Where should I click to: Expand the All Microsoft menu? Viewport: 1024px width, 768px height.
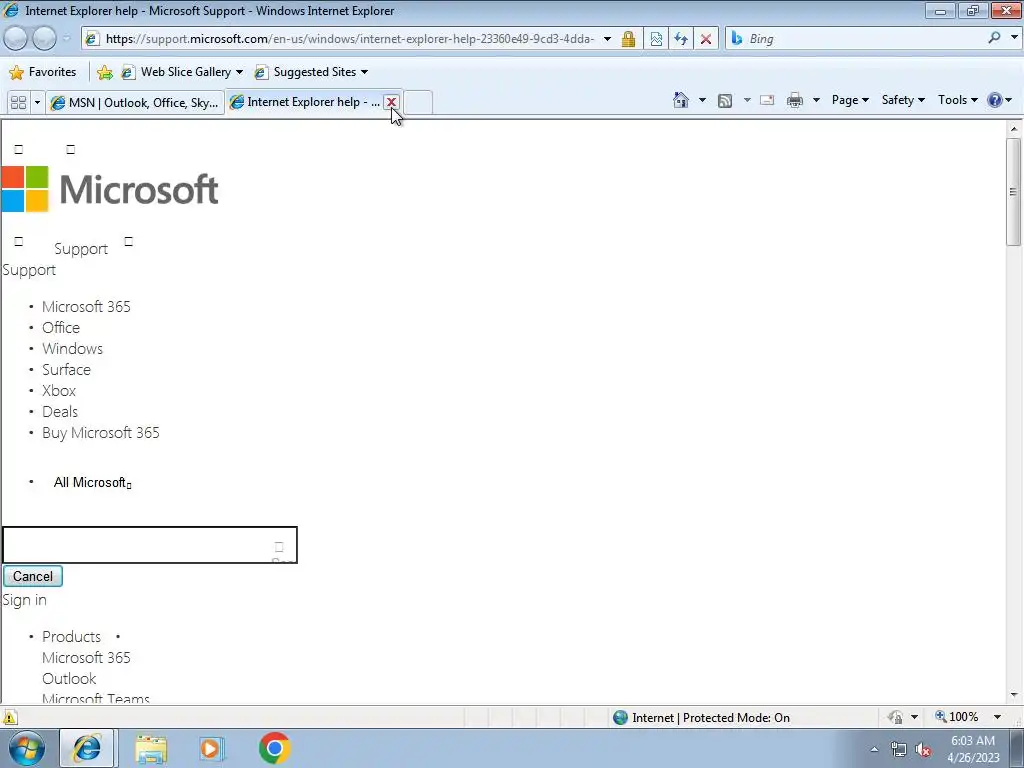pos(92,483)
